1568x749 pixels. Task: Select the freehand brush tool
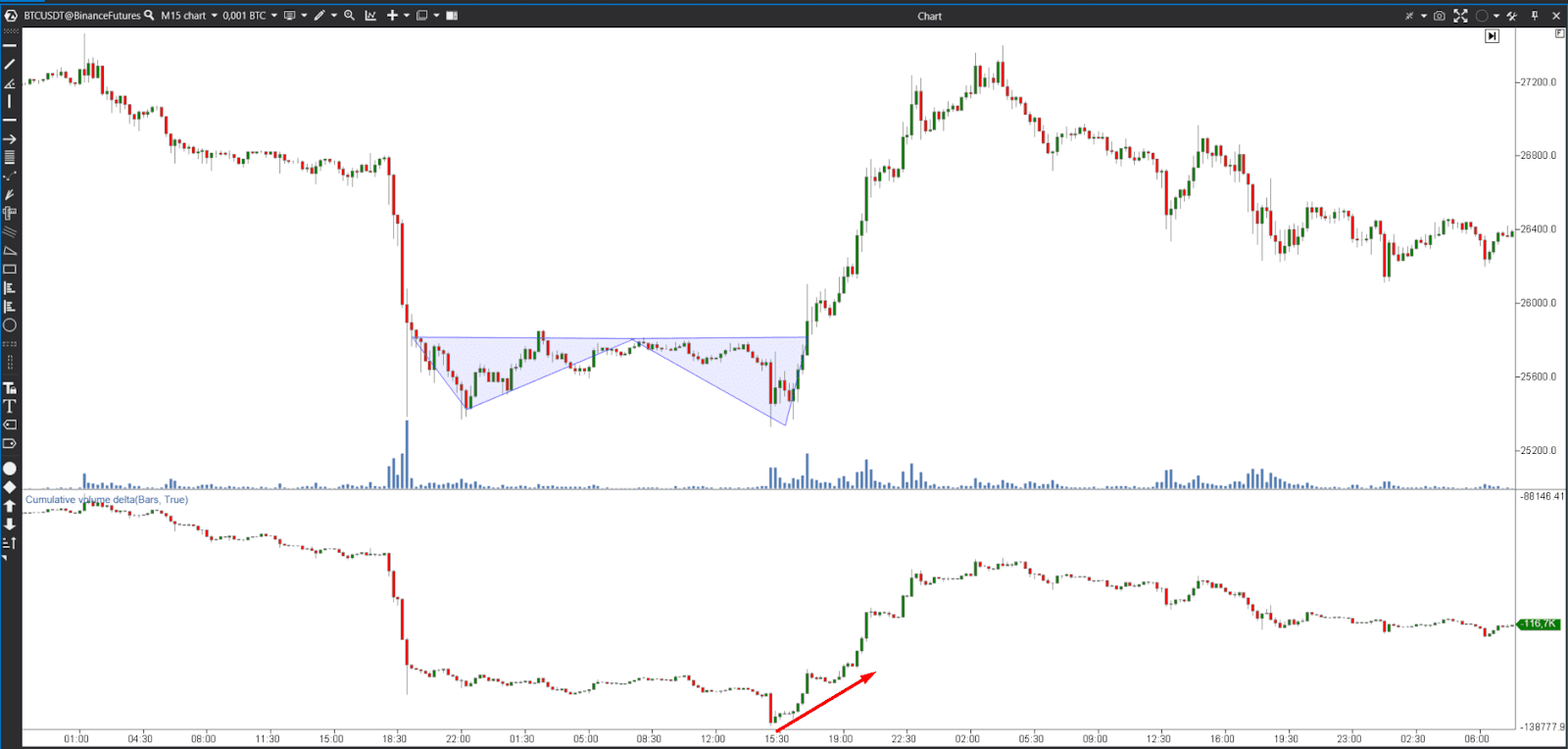[10, 194]
